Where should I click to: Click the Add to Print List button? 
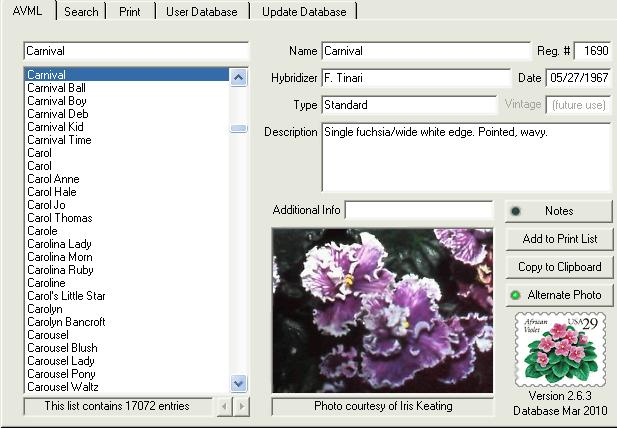pyautogui.click(x=559, y=239)
